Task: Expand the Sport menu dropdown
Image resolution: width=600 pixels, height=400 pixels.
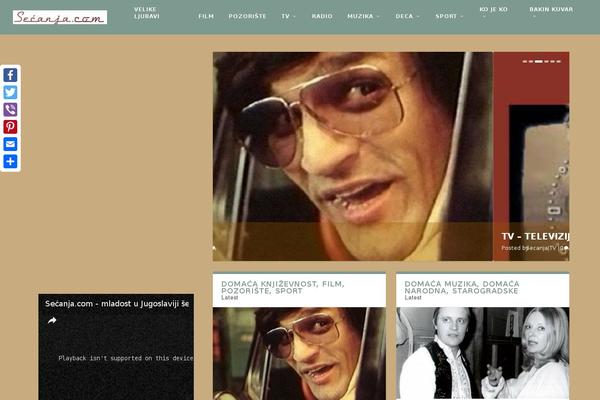Action: (x=449, y=16)
